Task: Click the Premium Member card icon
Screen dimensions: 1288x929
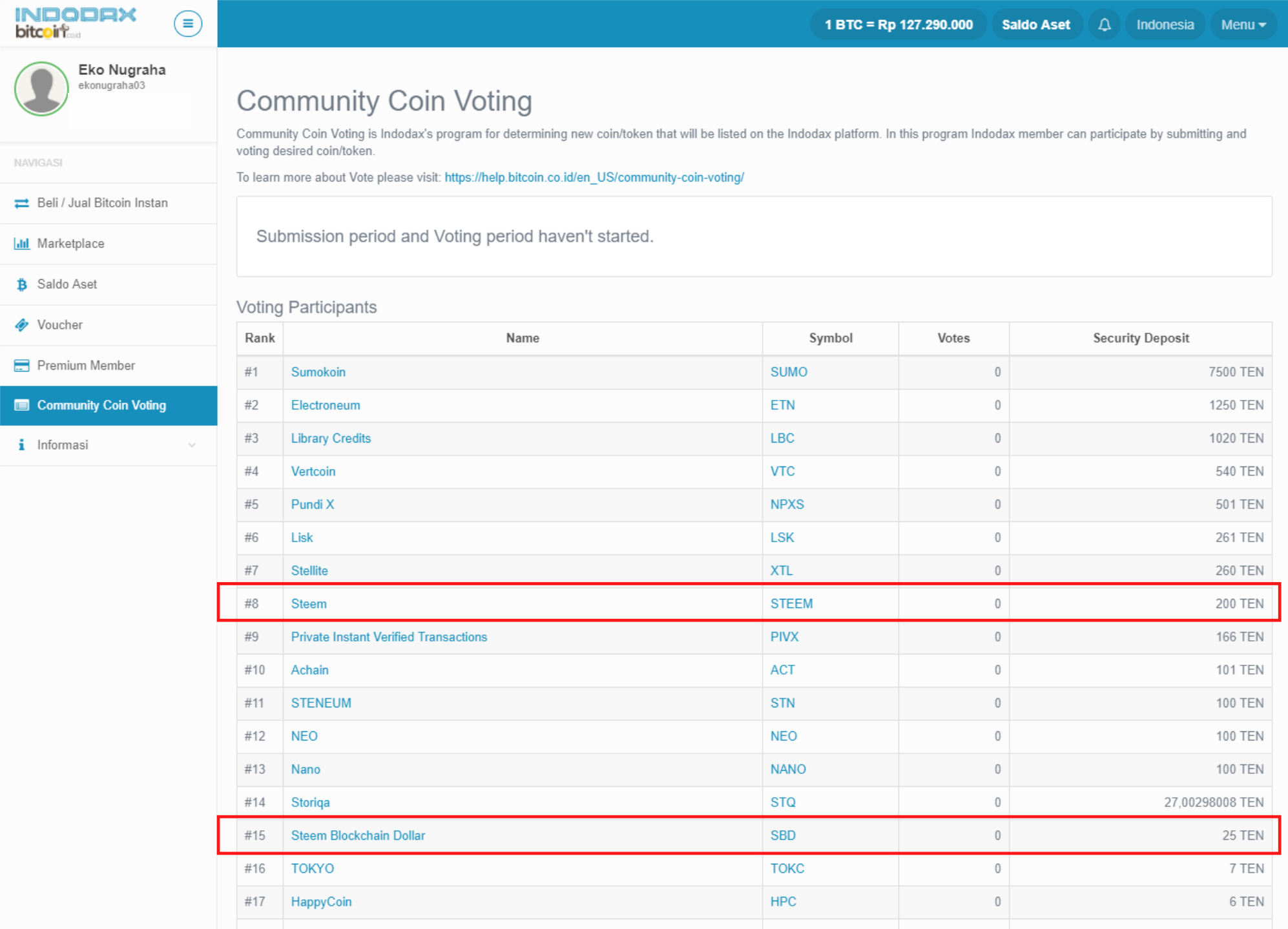Action: click(21, 366)
